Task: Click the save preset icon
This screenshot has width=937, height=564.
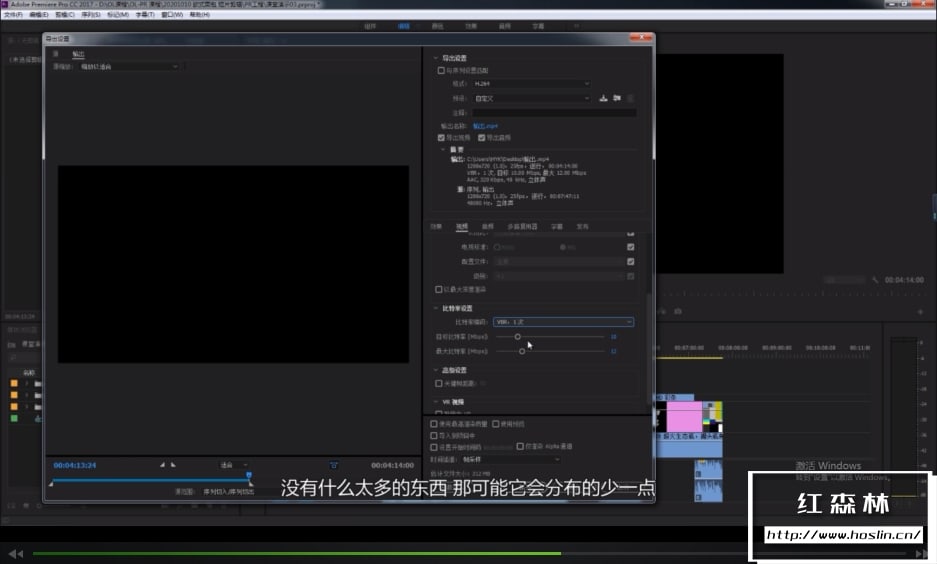Action: tap(603, 98)
